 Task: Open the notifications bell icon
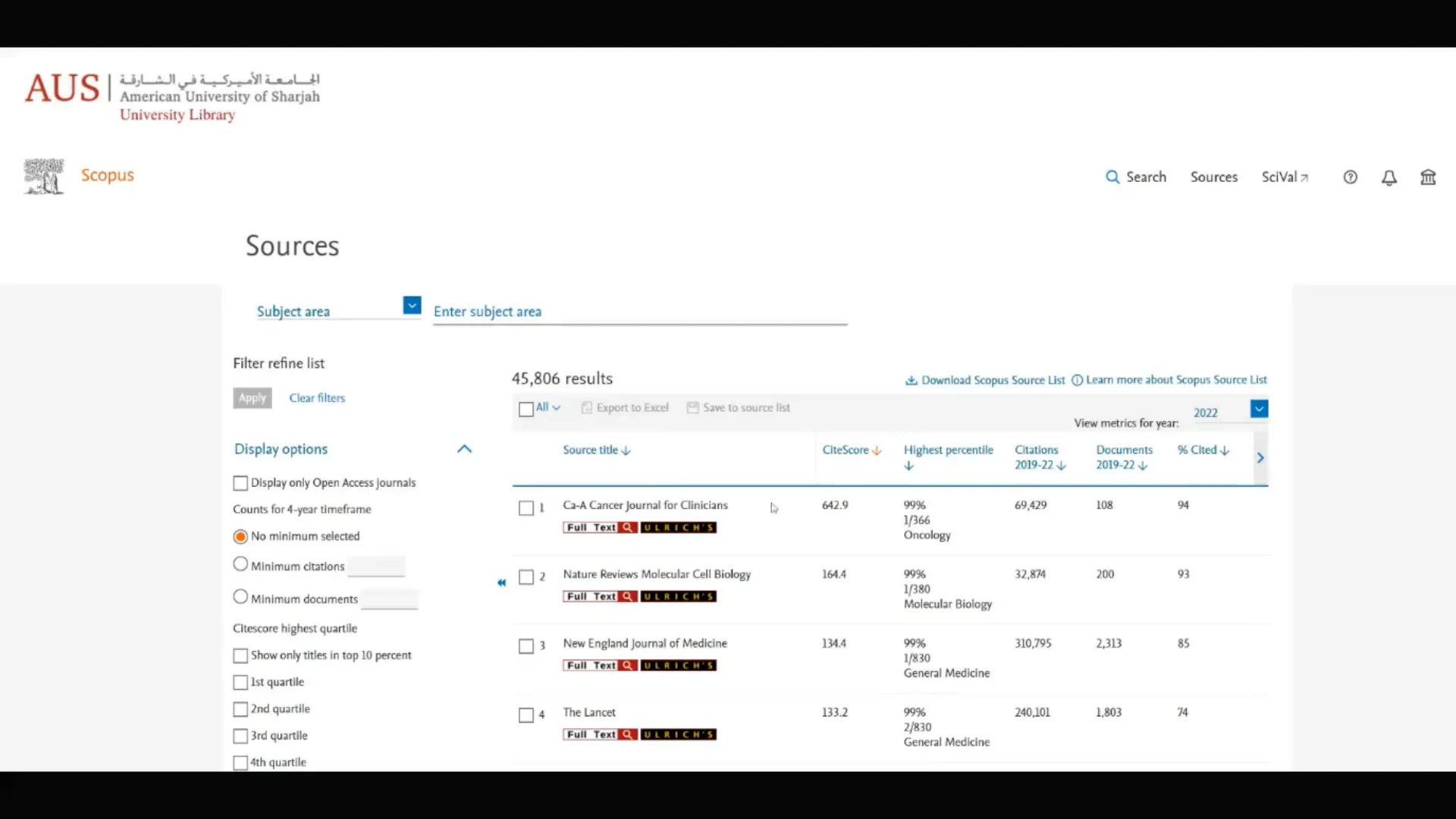1389,177
